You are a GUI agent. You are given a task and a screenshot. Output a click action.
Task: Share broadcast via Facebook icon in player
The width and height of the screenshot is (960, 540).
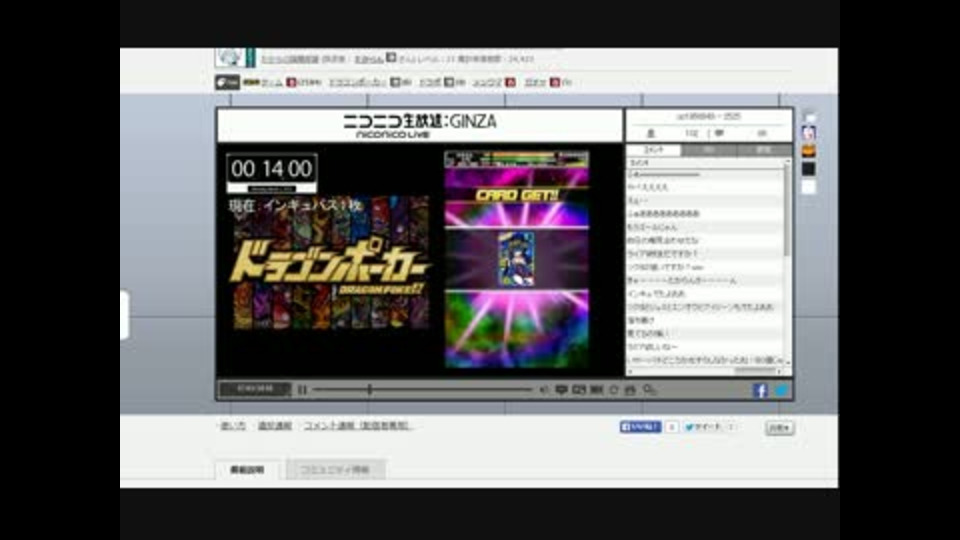point(760,390)
